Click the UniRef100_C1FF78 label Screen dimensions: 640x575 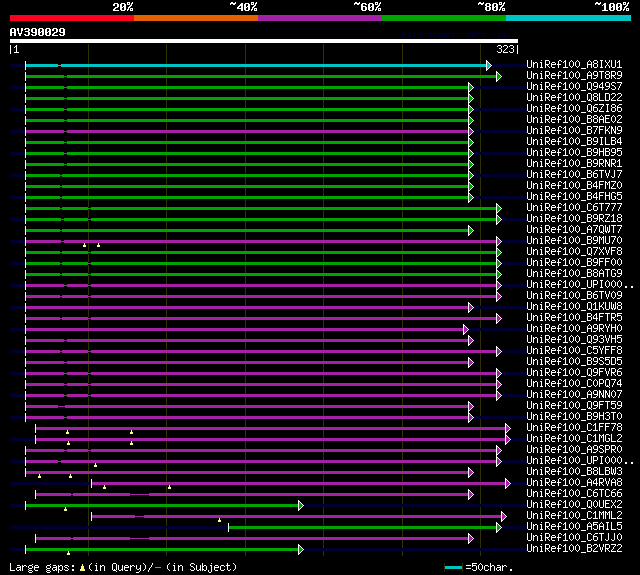(x=574, y=428)
